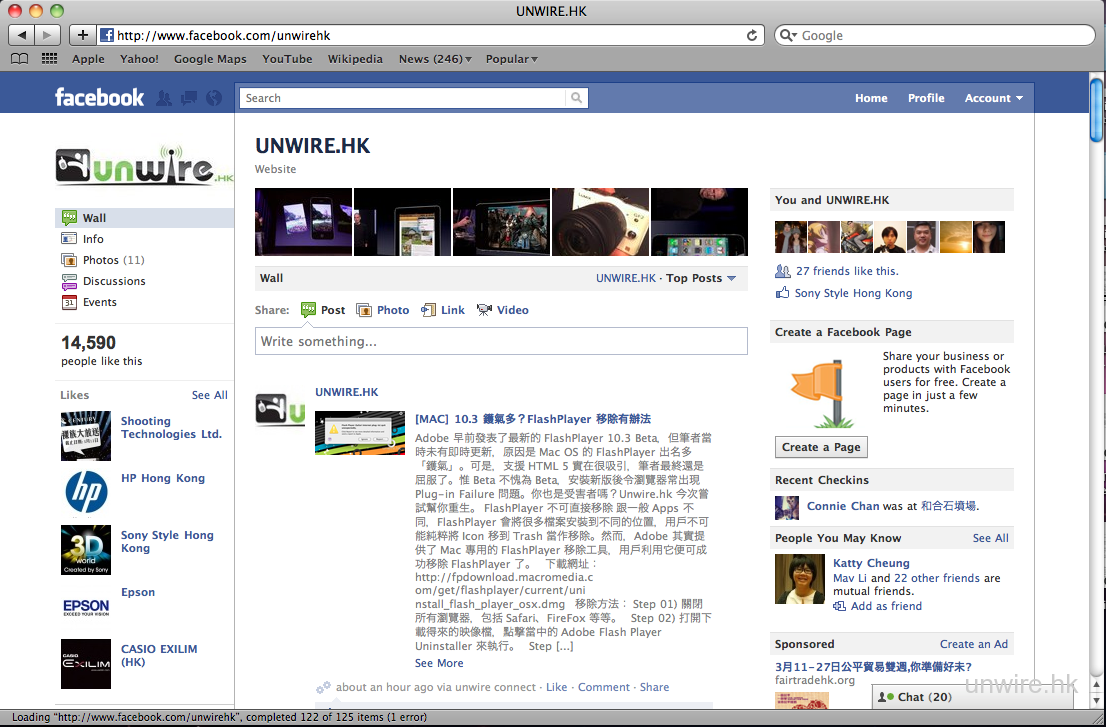
Task: Expand the Popular bookmarks folder
Action: 511,59
